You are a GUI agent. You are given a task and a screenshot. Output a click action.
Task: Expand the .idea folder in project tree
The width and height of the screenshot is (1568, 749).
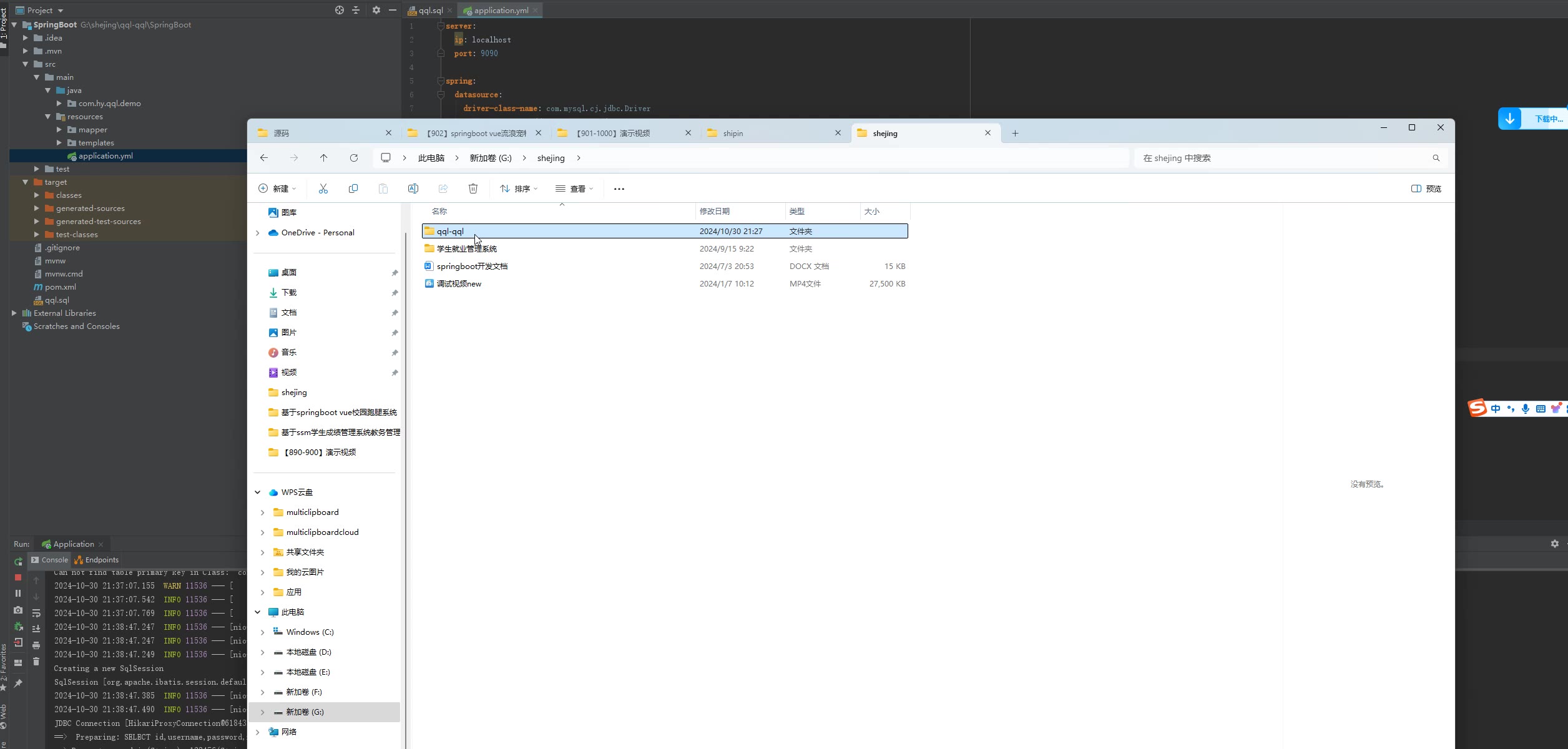26,38
